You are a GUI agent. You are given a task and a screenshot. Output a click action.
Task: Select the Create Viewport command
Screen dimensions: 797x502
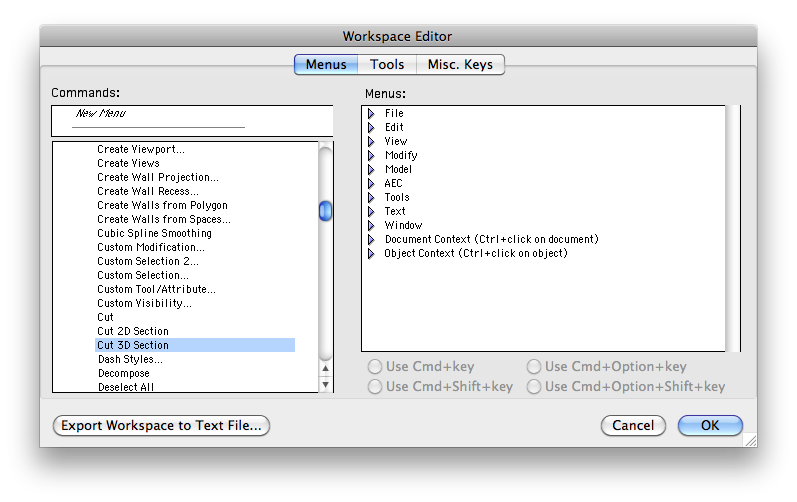click(x=141, y=149)
